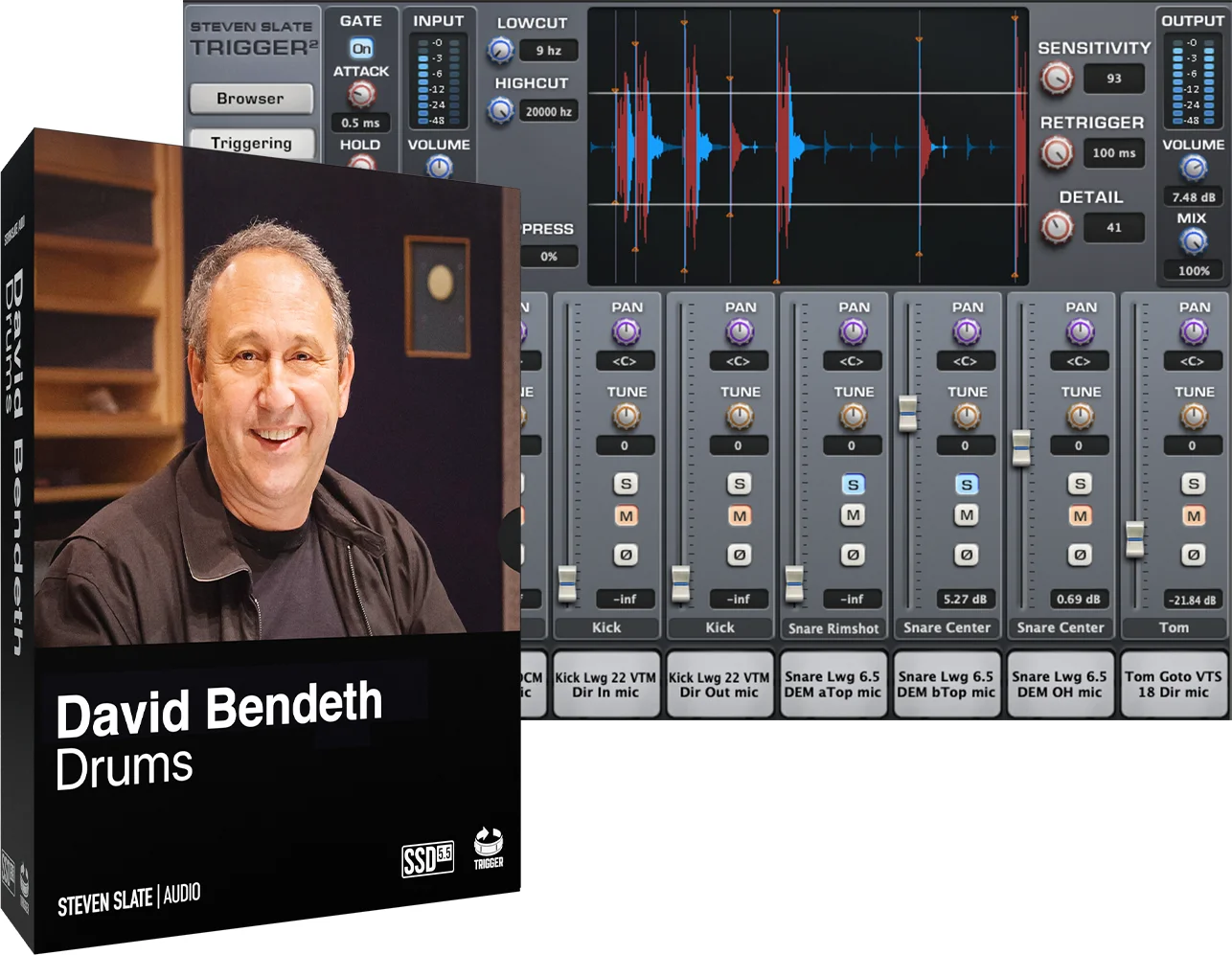This screenshot has width=1232, height=955.
Task: Select the 0.5 ms attack value field
Action: [361, 123]
